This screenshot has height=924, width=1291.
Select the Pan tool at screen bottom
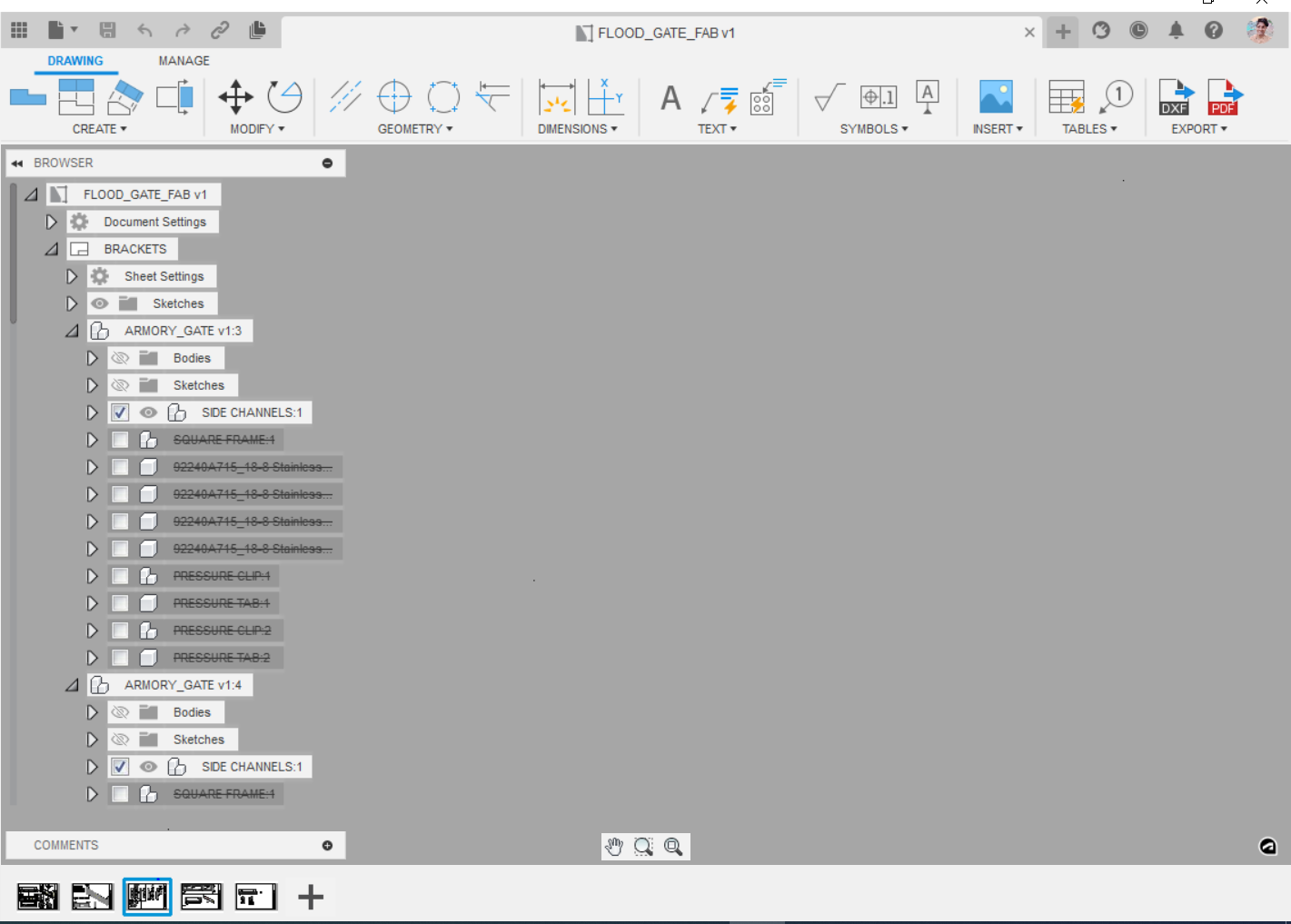pos(615,846)
